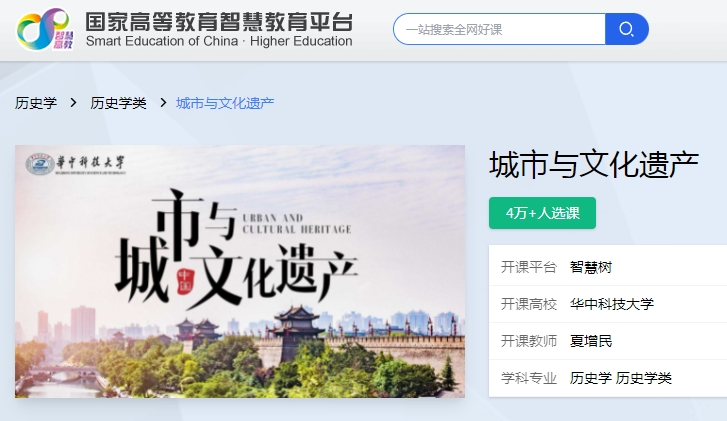Click the 开课教师 row label
The height and width of the screenshot is (421, 727).
(x=529, y=341)
